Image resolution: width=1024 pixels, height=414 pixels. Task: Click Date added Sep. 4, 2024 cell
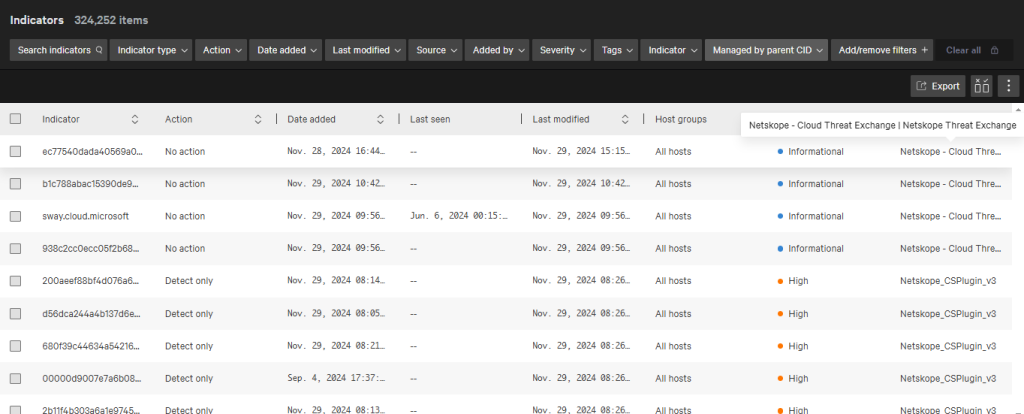pos(336,378)
